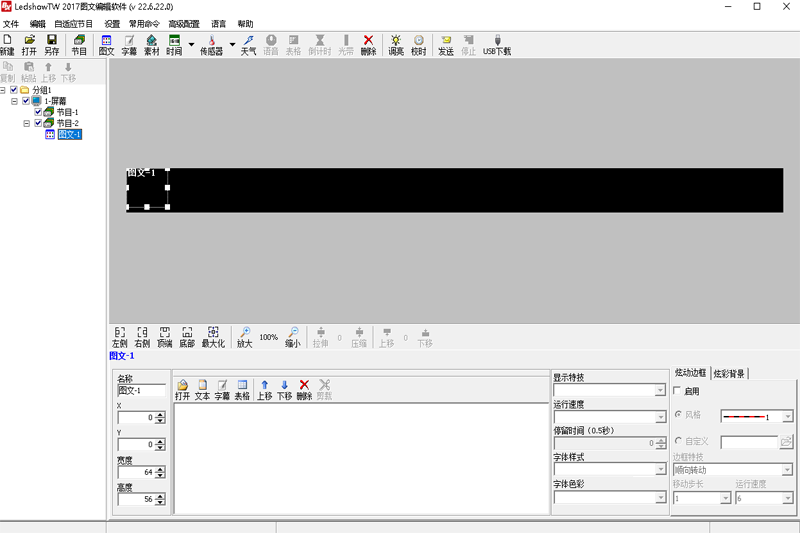Click the 放大 zoom in icon
Screen dimensions: 800x533
pos(244,337)
